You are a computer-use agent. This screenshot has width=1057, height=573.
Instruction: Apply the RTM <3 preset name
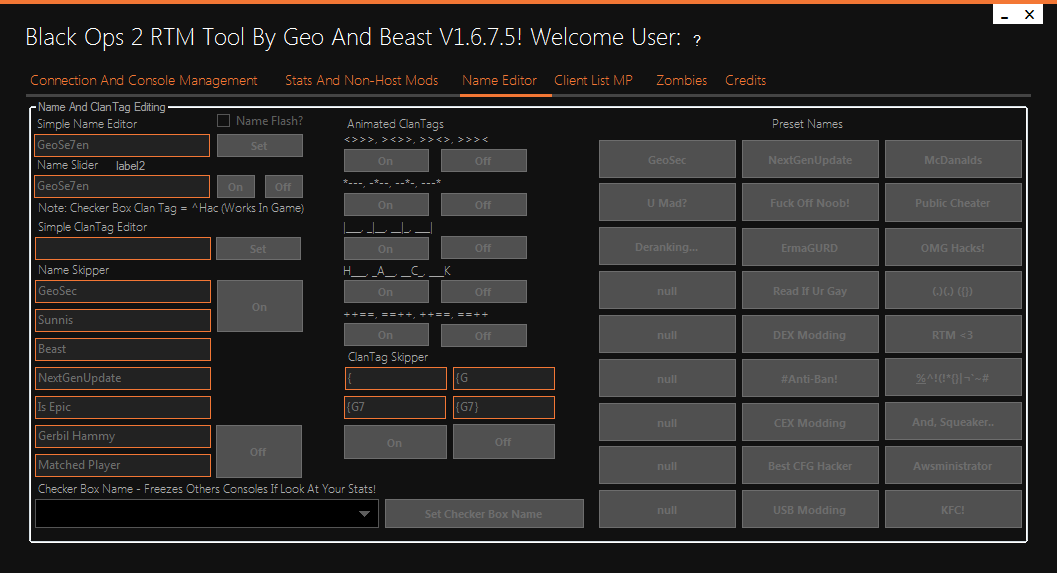point(953,334)
